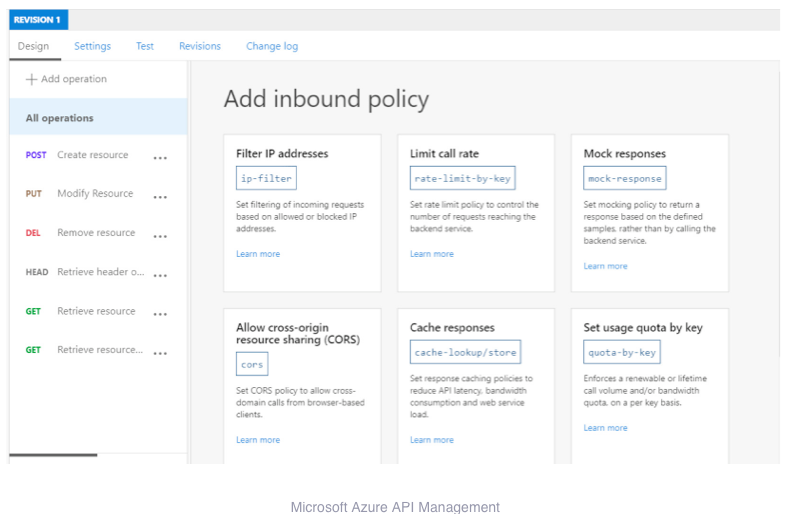Select All operations in the list

pos(98,118)
